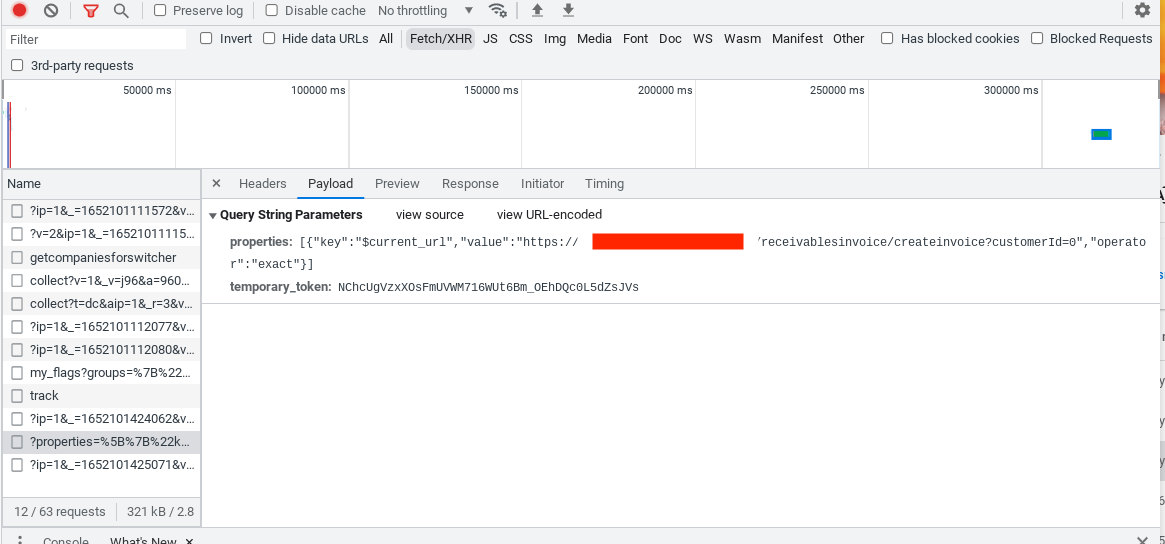
Task: Stop recording network log
Action: [19, 10]
